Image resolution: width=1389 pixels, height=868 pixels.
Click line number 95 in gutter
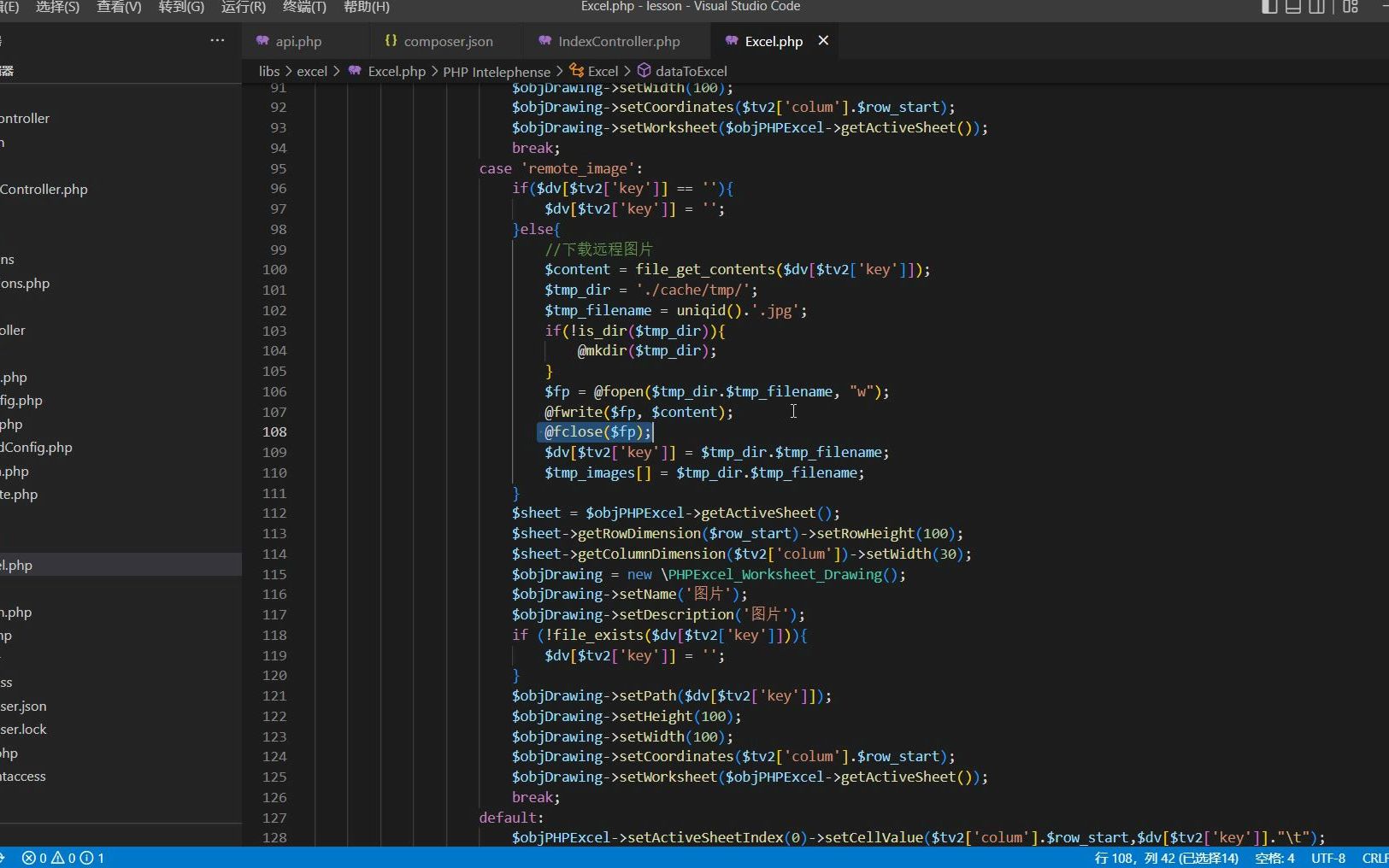tap(279, 168)
